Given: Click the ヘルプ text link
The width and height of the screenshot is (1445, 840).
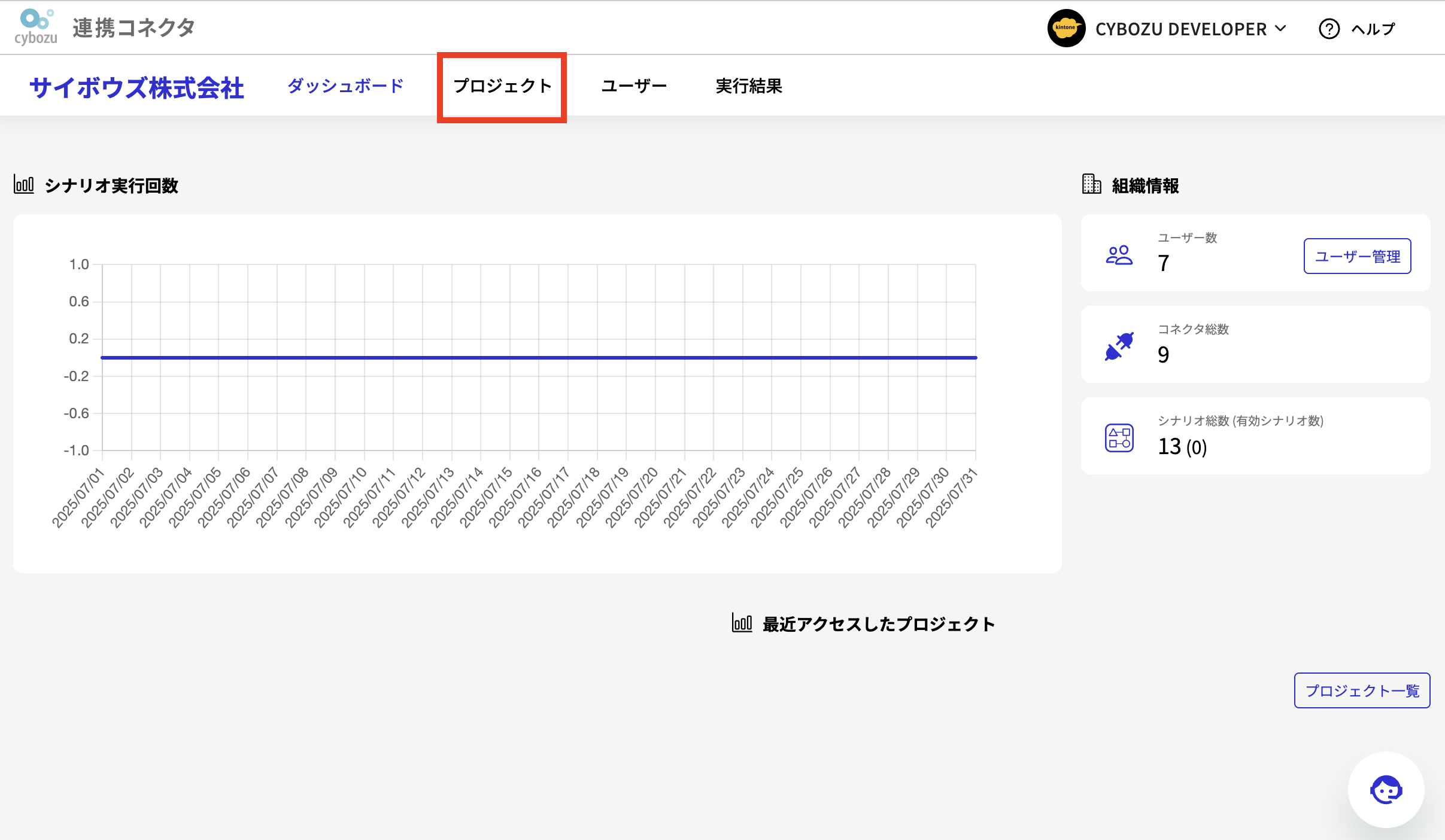Looking at the screenshot, I should point(1374,29).
